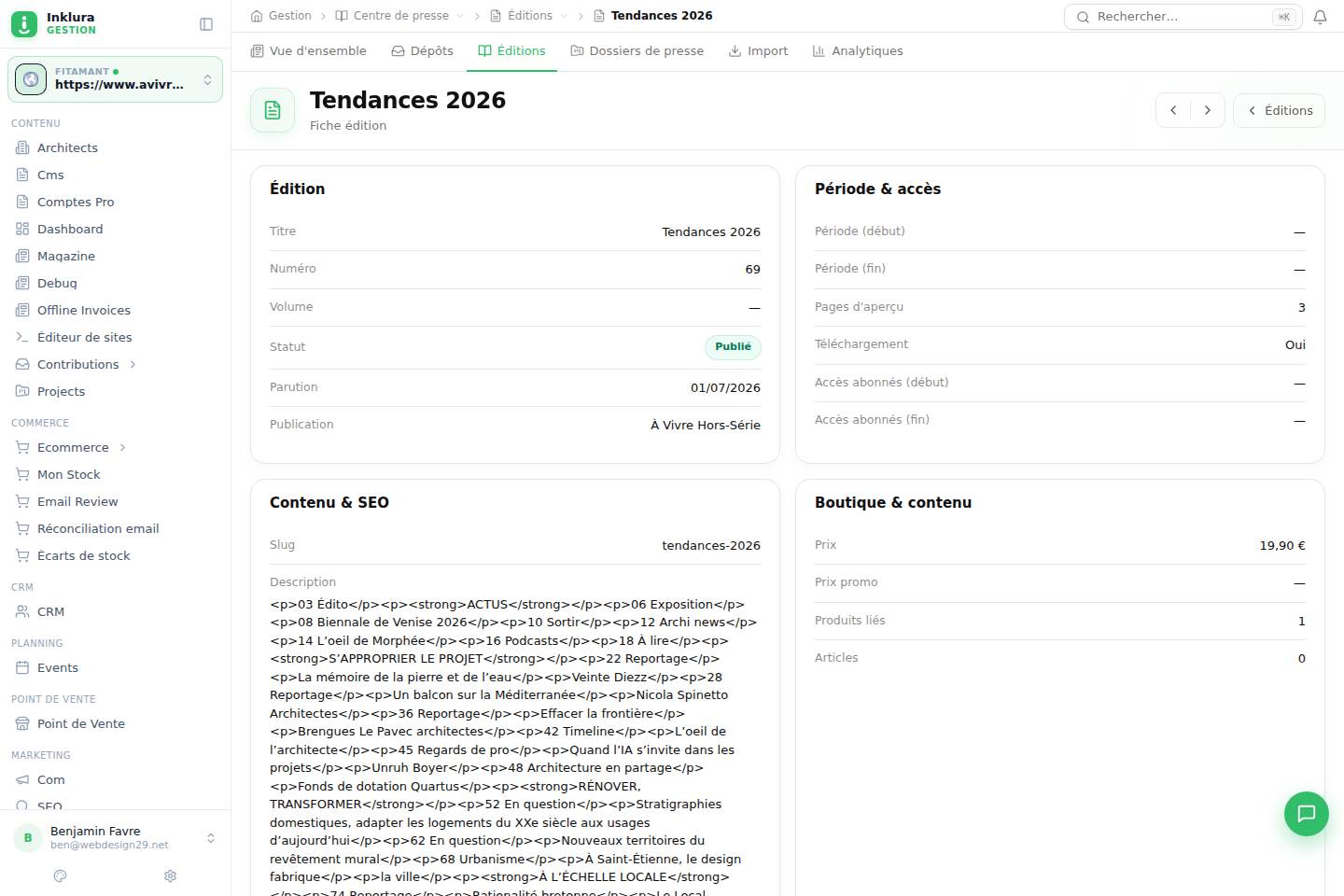Open Éditions breadcrumb dropdown chevron

[x=564, y=16]
